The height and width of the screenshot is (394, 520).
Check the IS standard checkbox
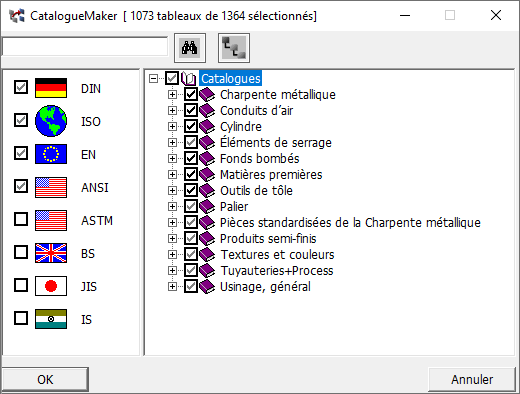tap(21, 318)
